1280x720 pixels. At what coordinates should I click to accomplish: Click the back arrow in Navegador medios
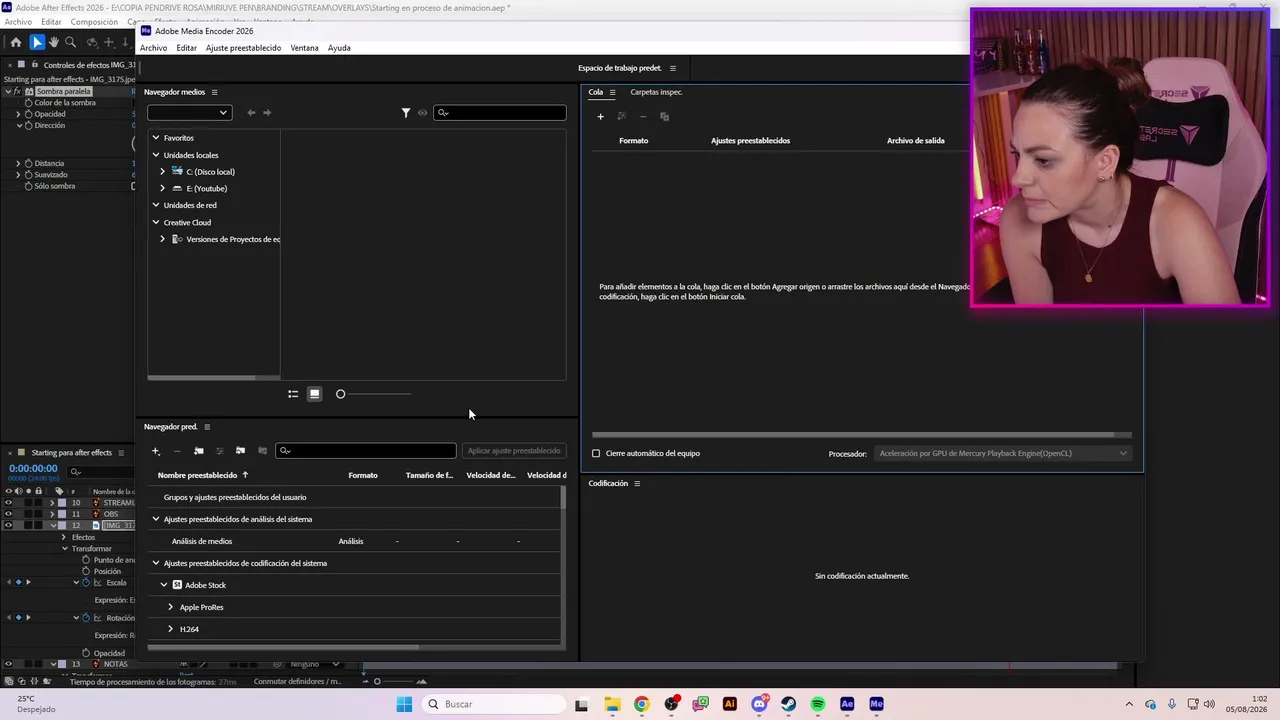click(251, 113)
